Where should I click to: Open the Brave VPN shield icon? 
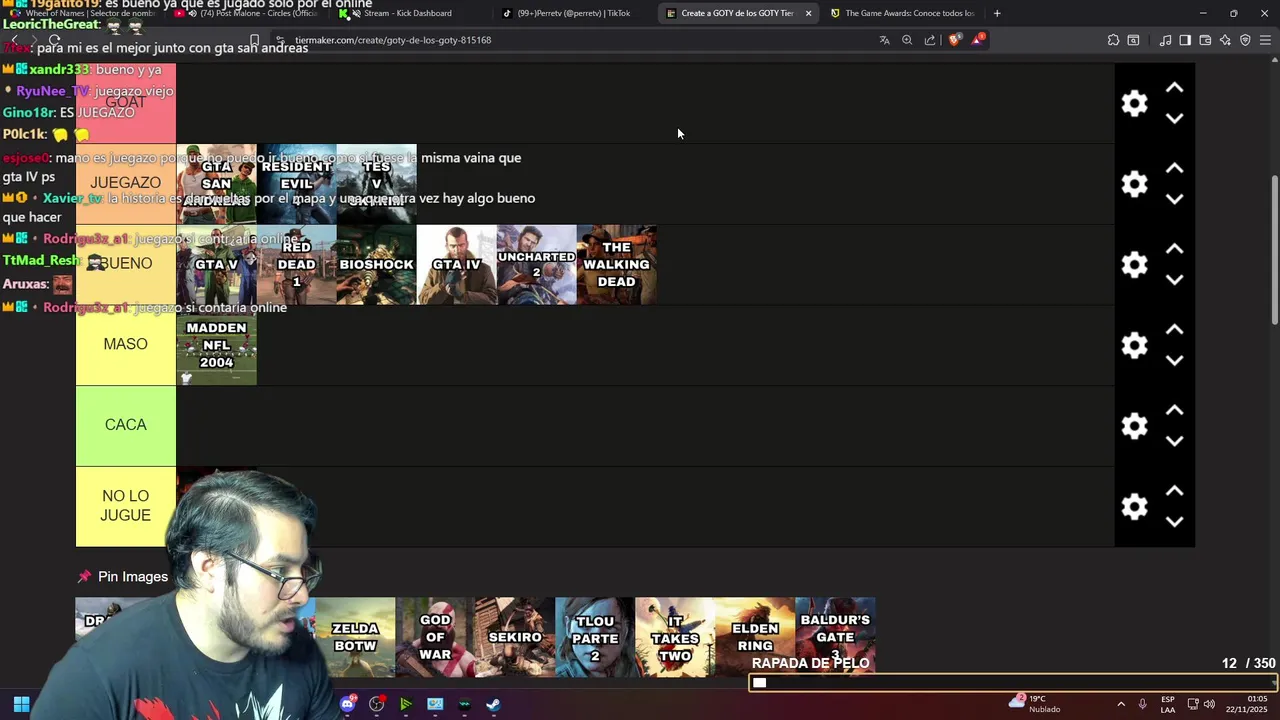point(1245,40)
